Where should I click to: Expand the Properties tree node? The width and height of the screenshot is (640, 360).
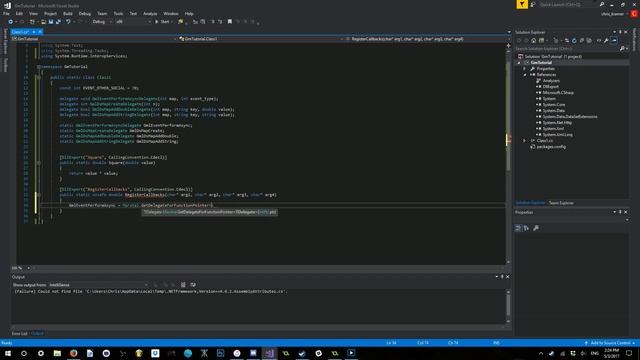524,69
